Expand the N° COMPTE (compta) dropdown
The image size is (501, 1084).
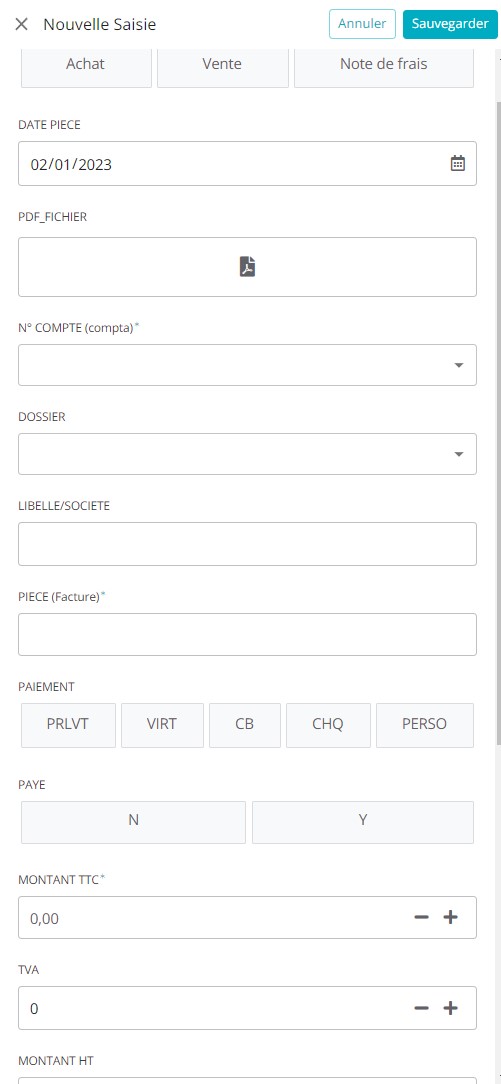point(247,364)
